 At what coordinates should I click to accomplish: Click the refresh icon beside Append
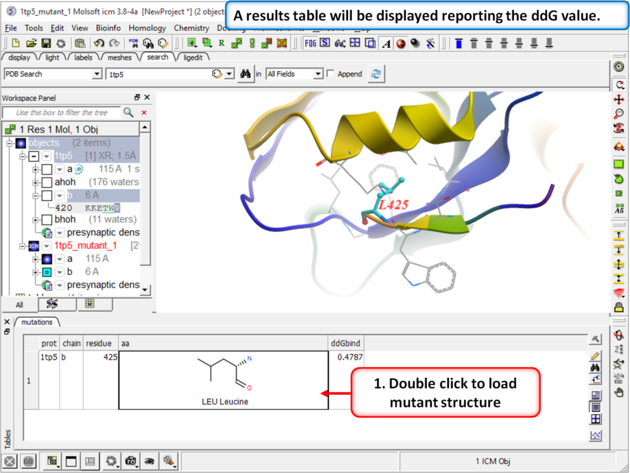pyautogui.click(x=376, y=74)
